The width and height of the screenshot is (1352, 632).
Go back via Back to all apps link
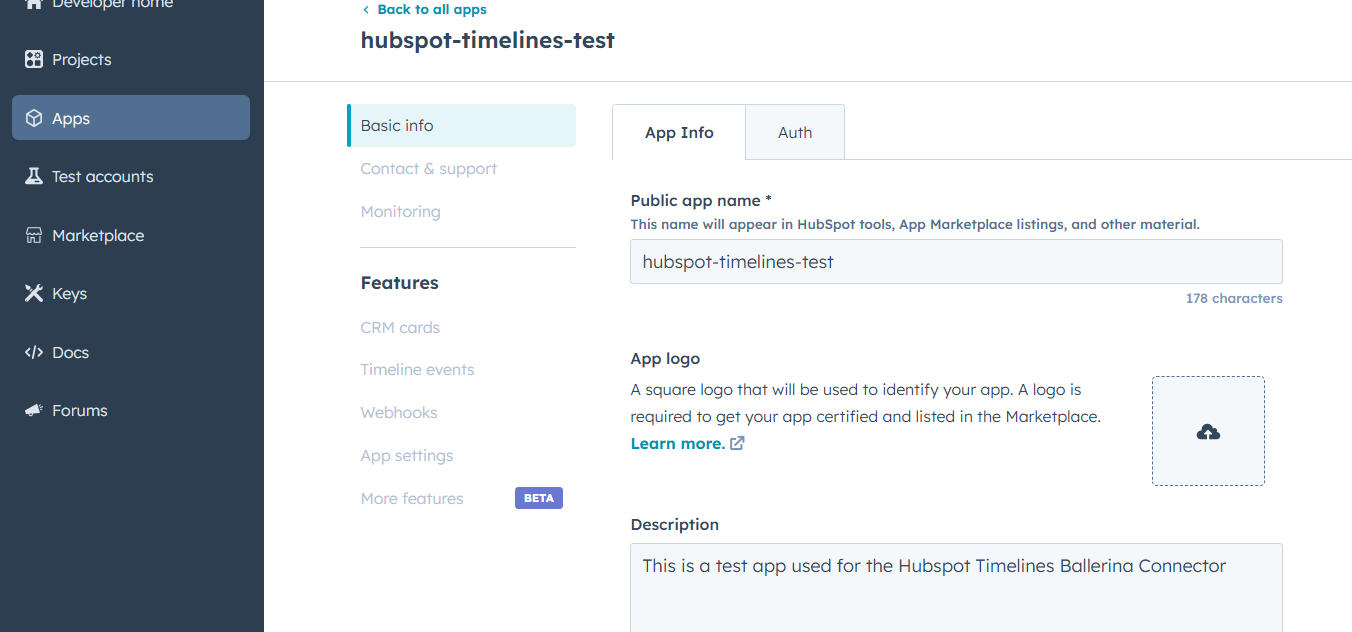pyautogui.click(x=432, y=9)
